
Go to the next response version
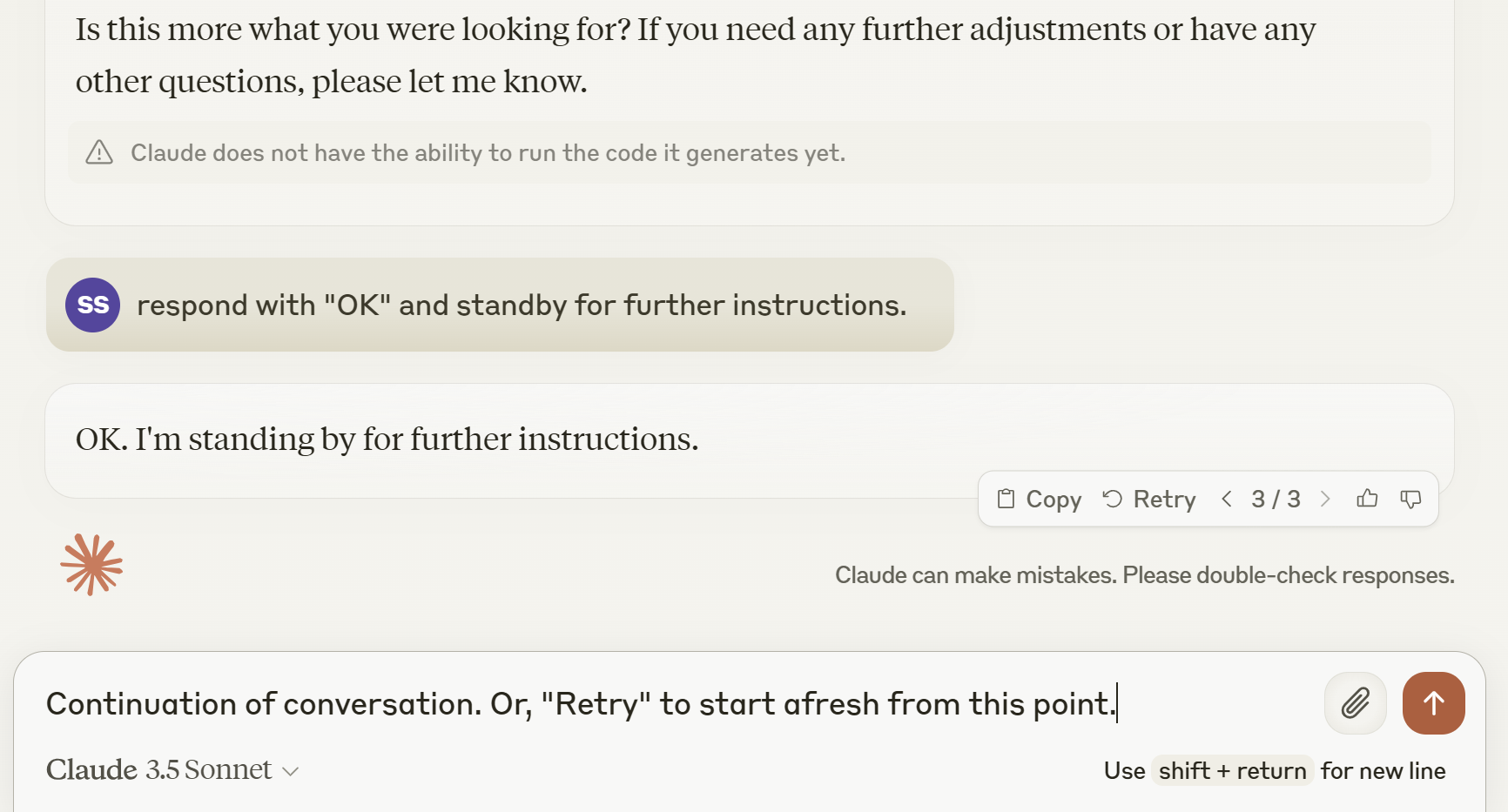point(1325,499)
